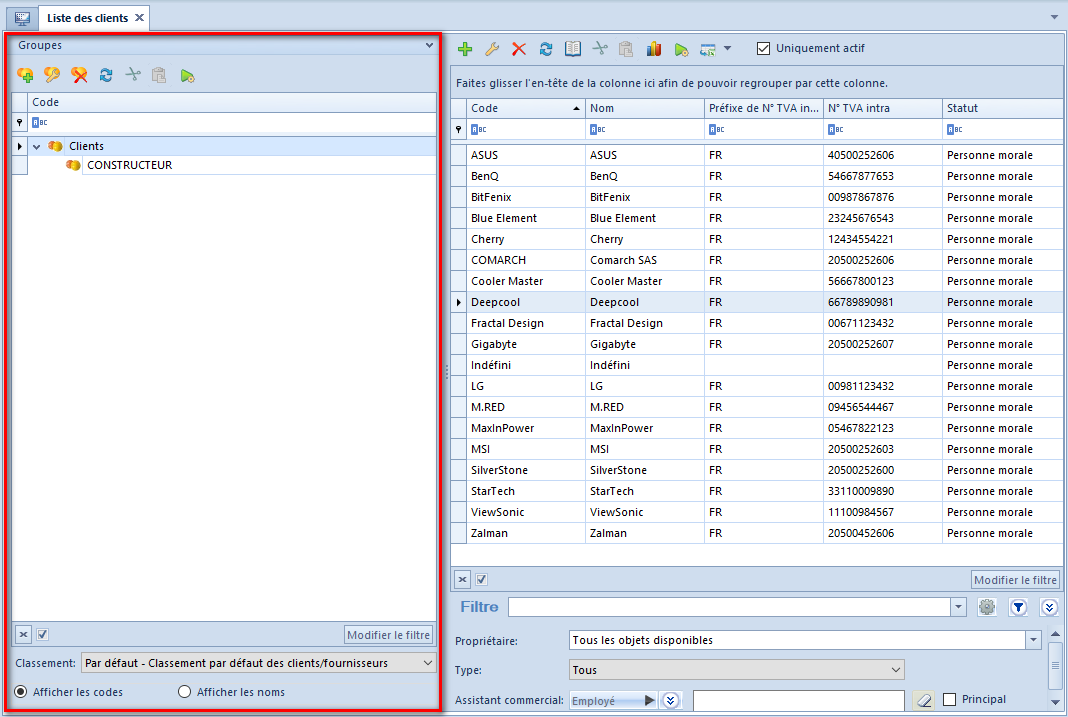Viewport: 1068px width, 717px height.
Task: Delete the selected client with the red X
Action: 519,48
